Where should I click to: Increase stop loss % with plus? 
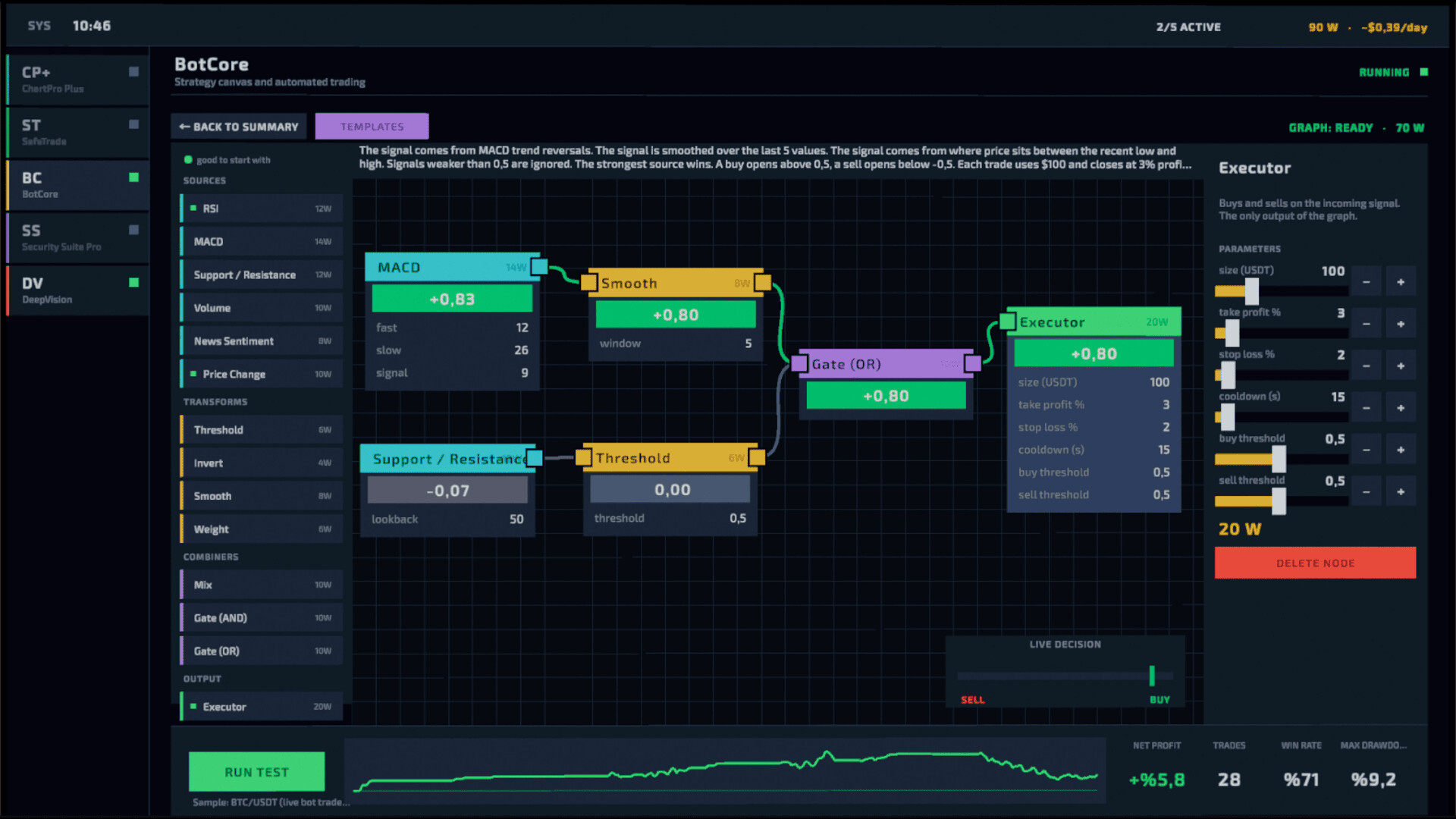pos(1401,366)
